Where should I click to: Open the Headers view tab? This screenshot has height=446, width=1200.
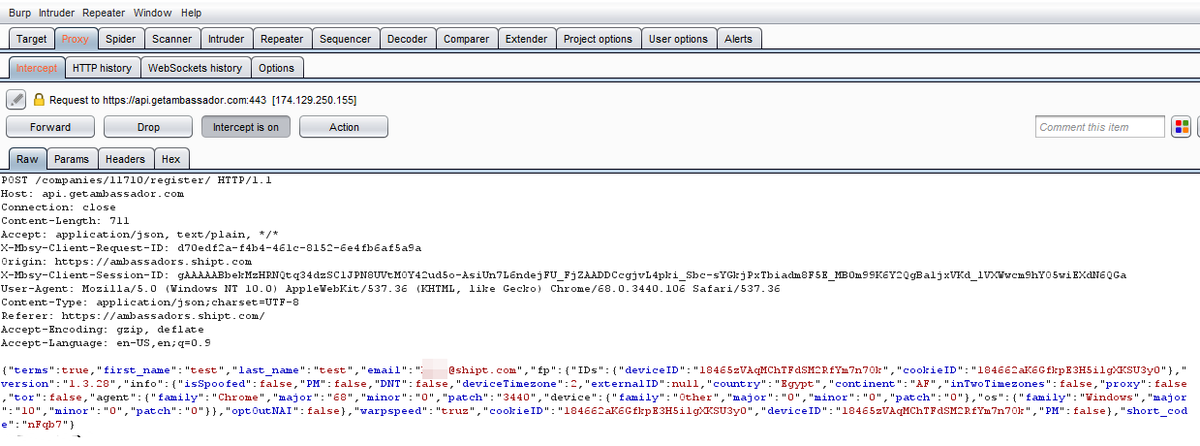click(x=125, y=159)
